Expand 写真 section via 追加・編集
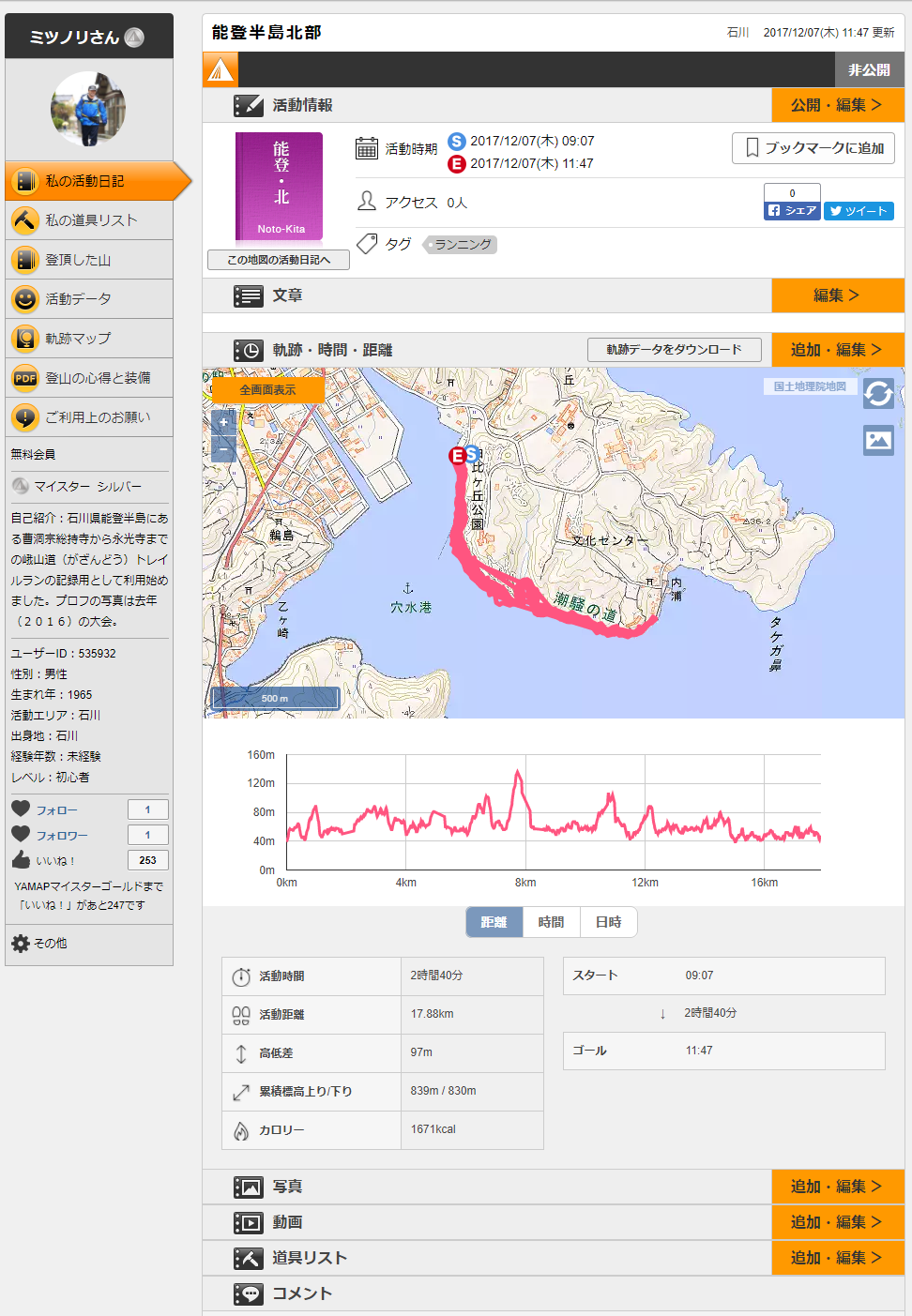The image size is (912, 1316). click(837, 1187)
